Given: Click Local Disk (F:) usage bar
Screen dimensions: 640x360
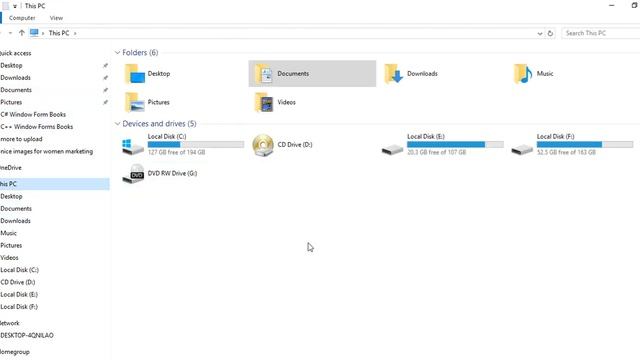Looking at the screenshot, I should [584, 144].
